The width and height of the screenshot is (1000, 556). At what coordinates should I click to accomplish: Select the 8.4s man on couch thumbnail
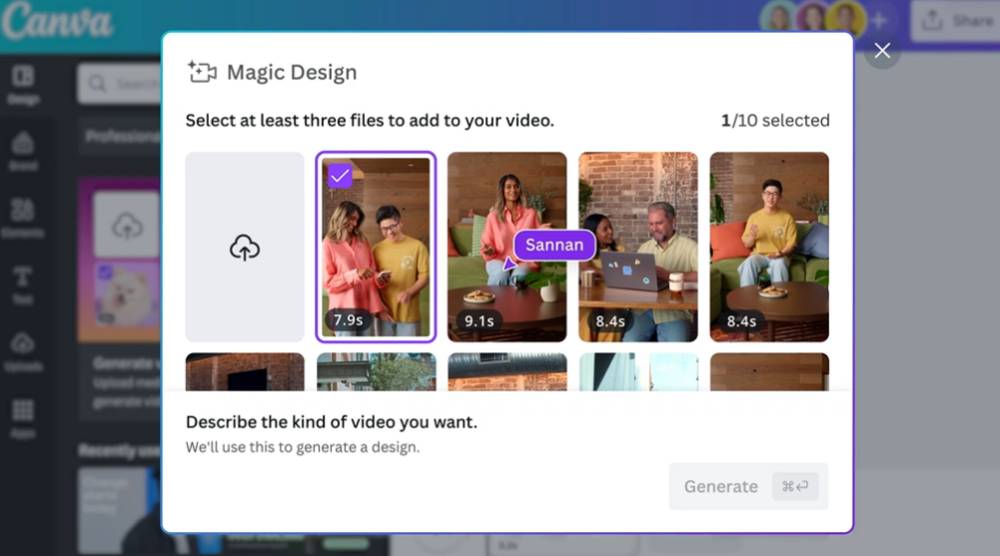769,247
